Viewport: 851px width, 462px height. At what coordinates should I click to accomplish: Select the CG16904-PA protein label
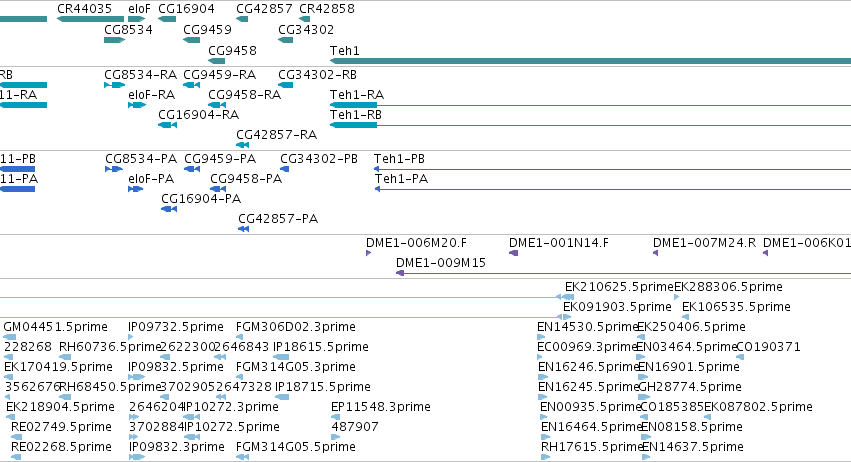pyautogui.click(x=201, y=199)
